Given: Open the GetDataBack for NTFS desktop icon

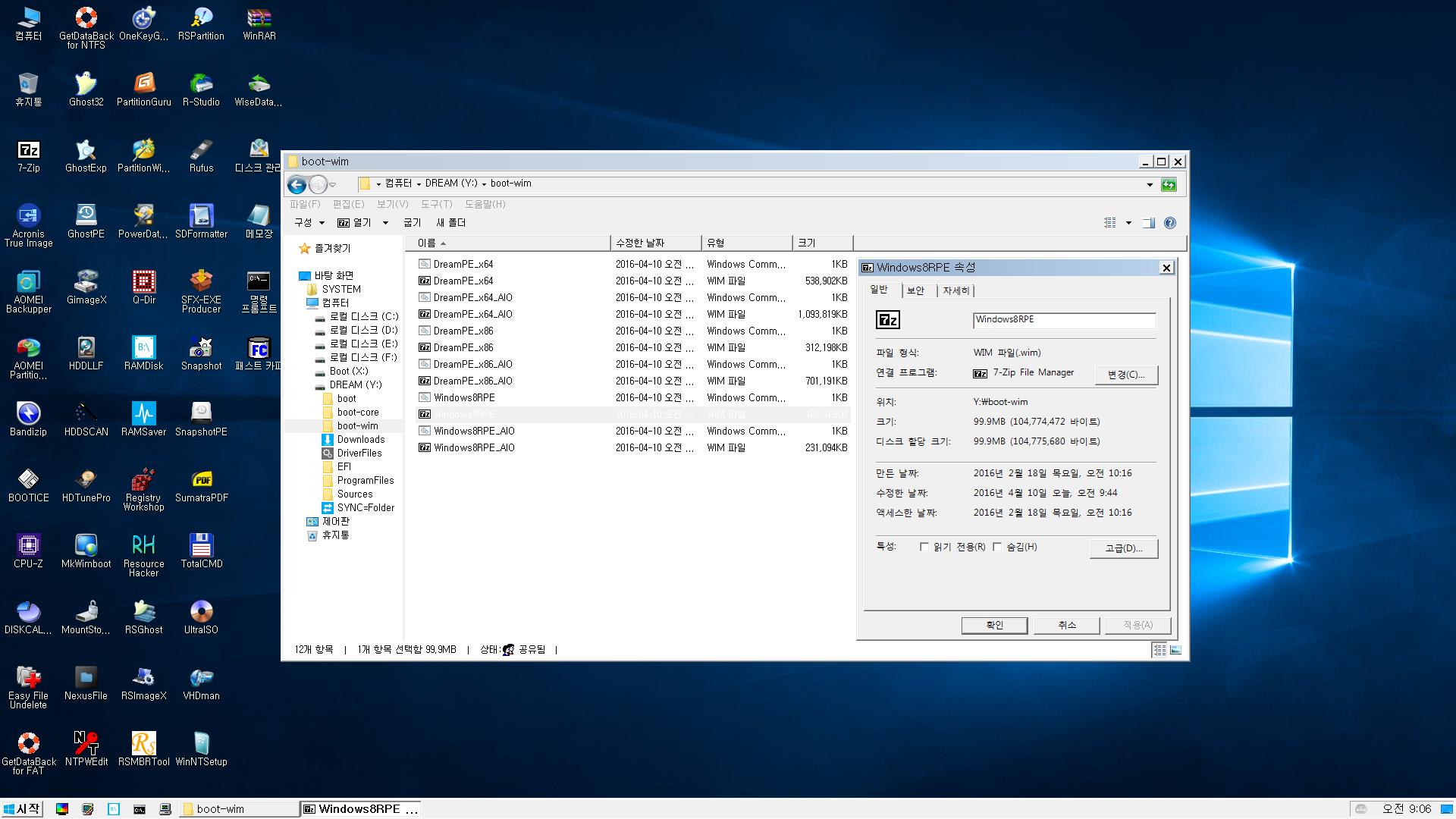Looking at the screenshot, I should tap(86, 28).
